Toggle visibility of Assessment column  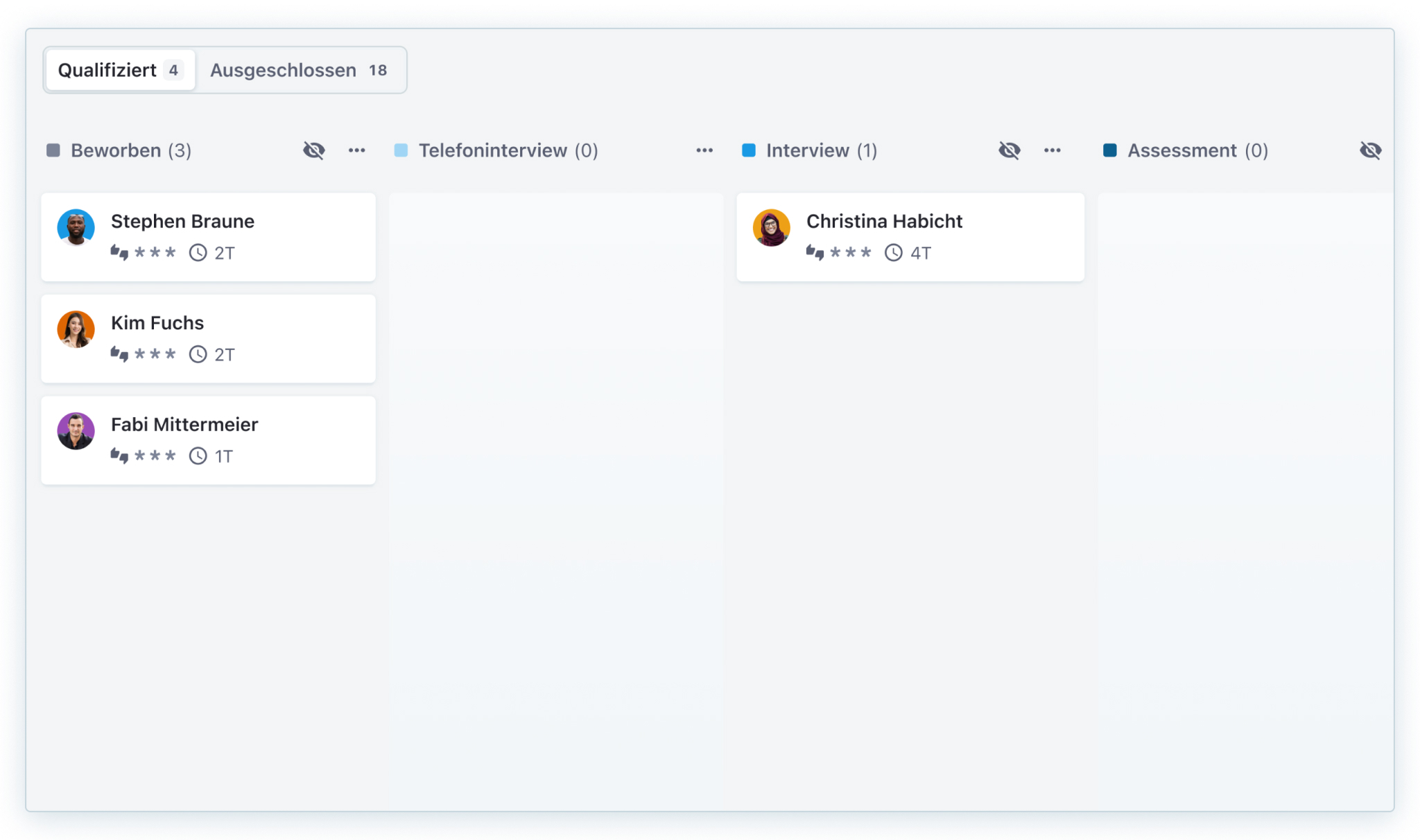click(1370, 150)
